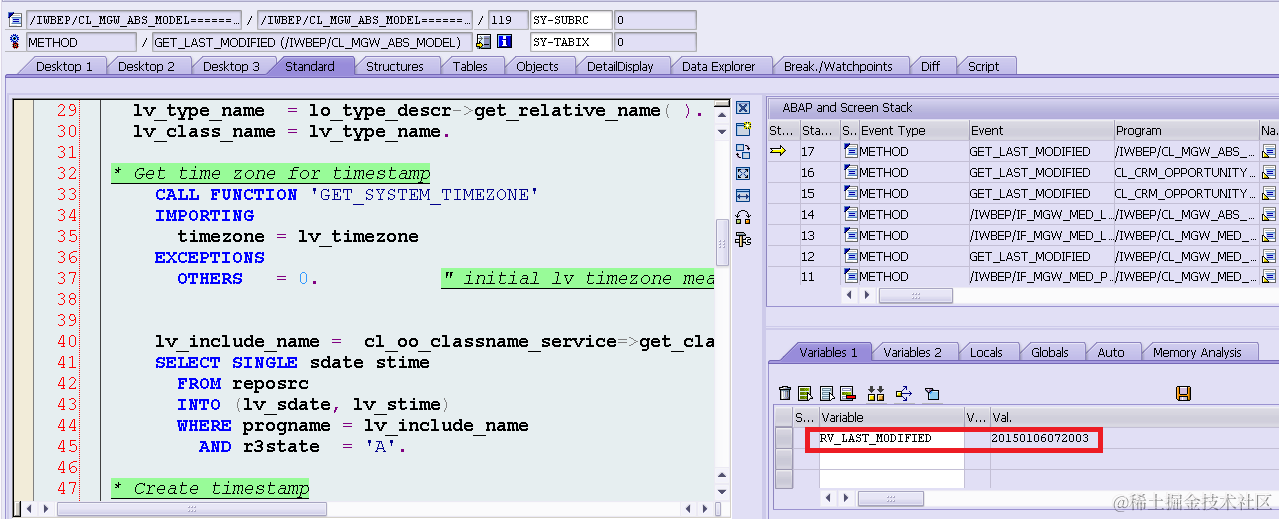Click the new tool icon with yellow star

pyautogui.click(x=743, y=130)
